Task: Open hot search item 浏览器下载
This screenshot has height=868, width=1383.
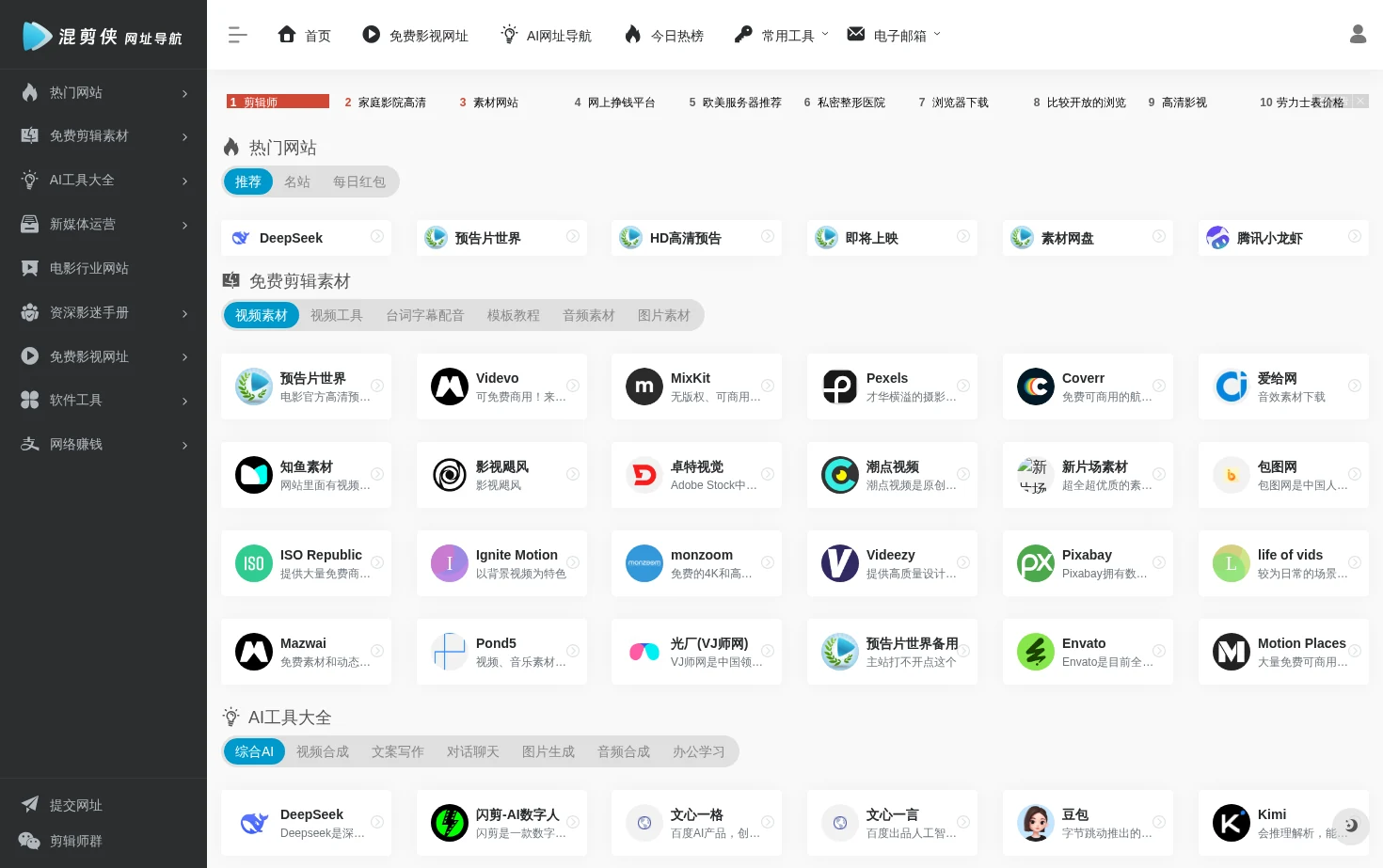Action: (961, 103)
